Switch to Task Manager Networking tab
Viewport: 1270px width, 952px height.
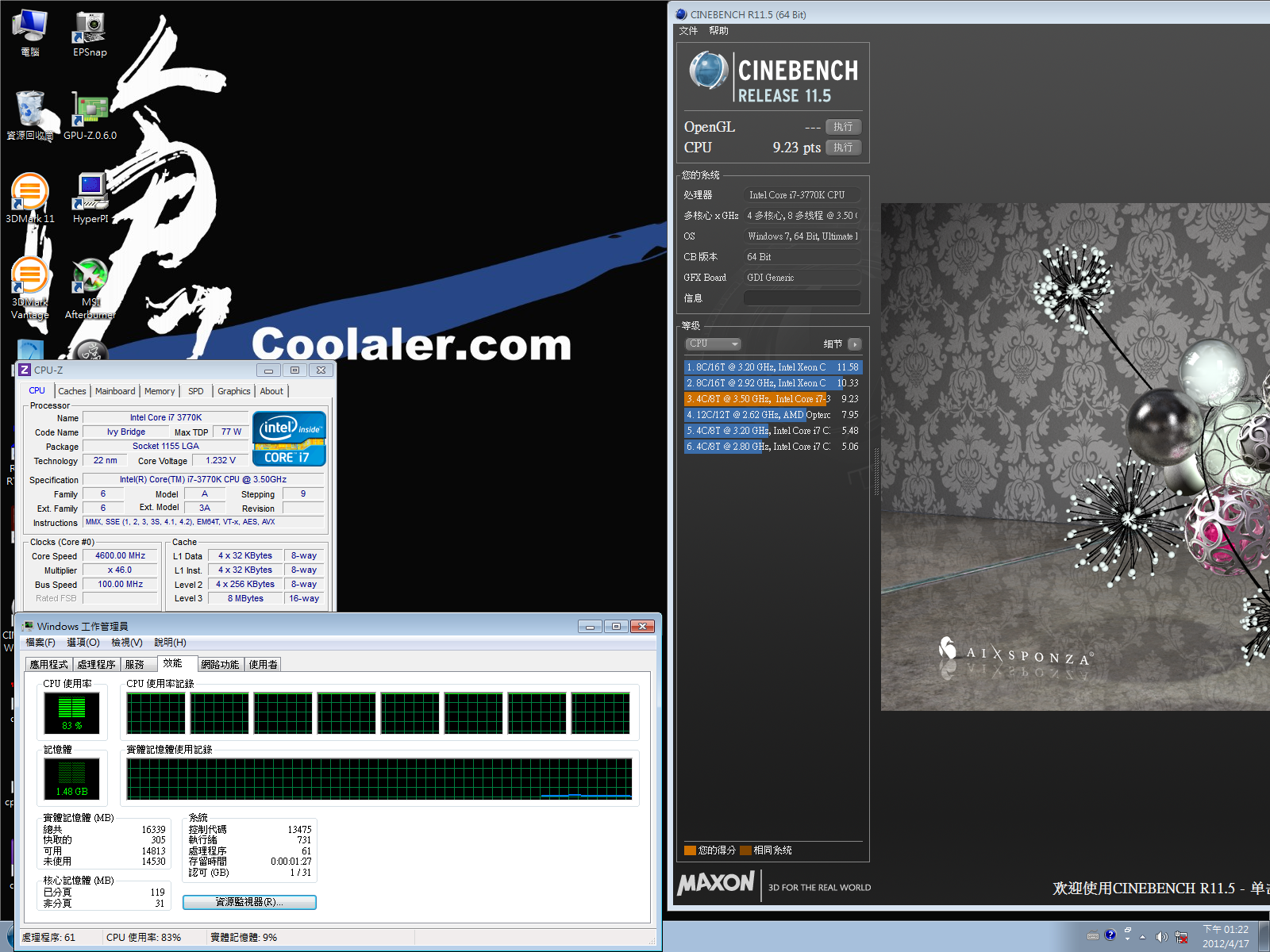[220, 665]
